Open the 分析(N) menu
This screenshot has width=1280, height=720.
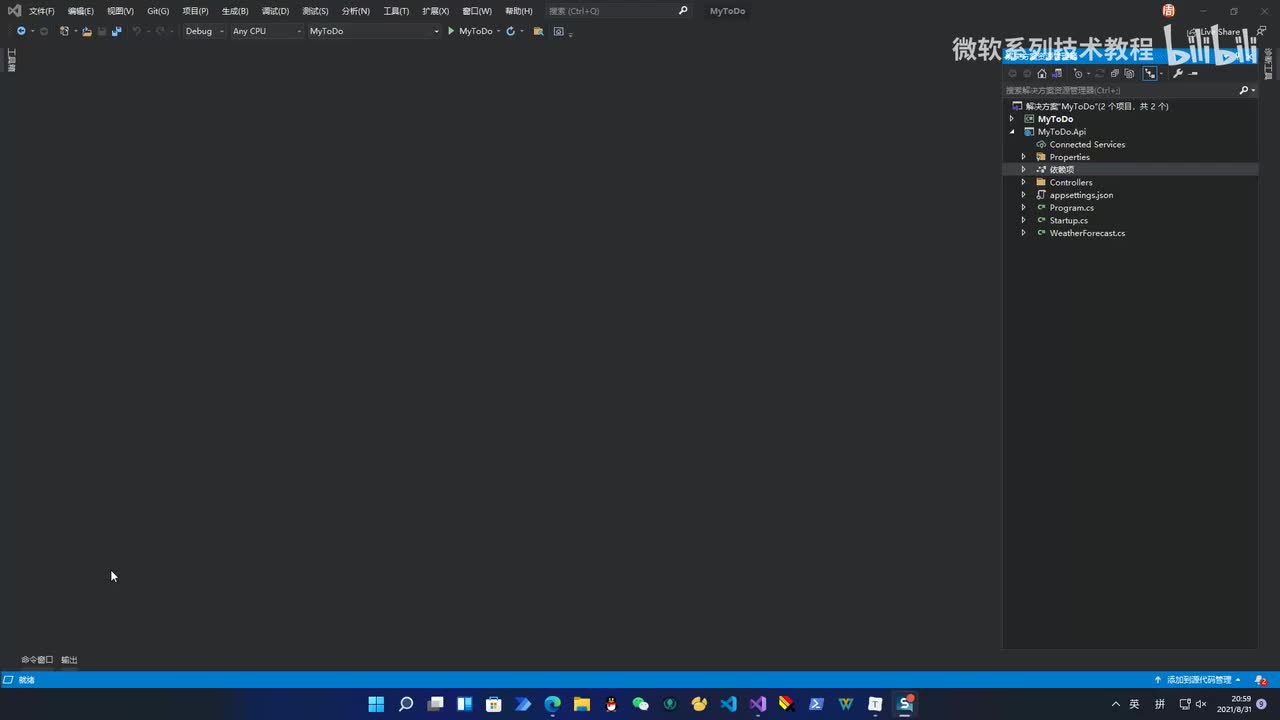(355, 11)
